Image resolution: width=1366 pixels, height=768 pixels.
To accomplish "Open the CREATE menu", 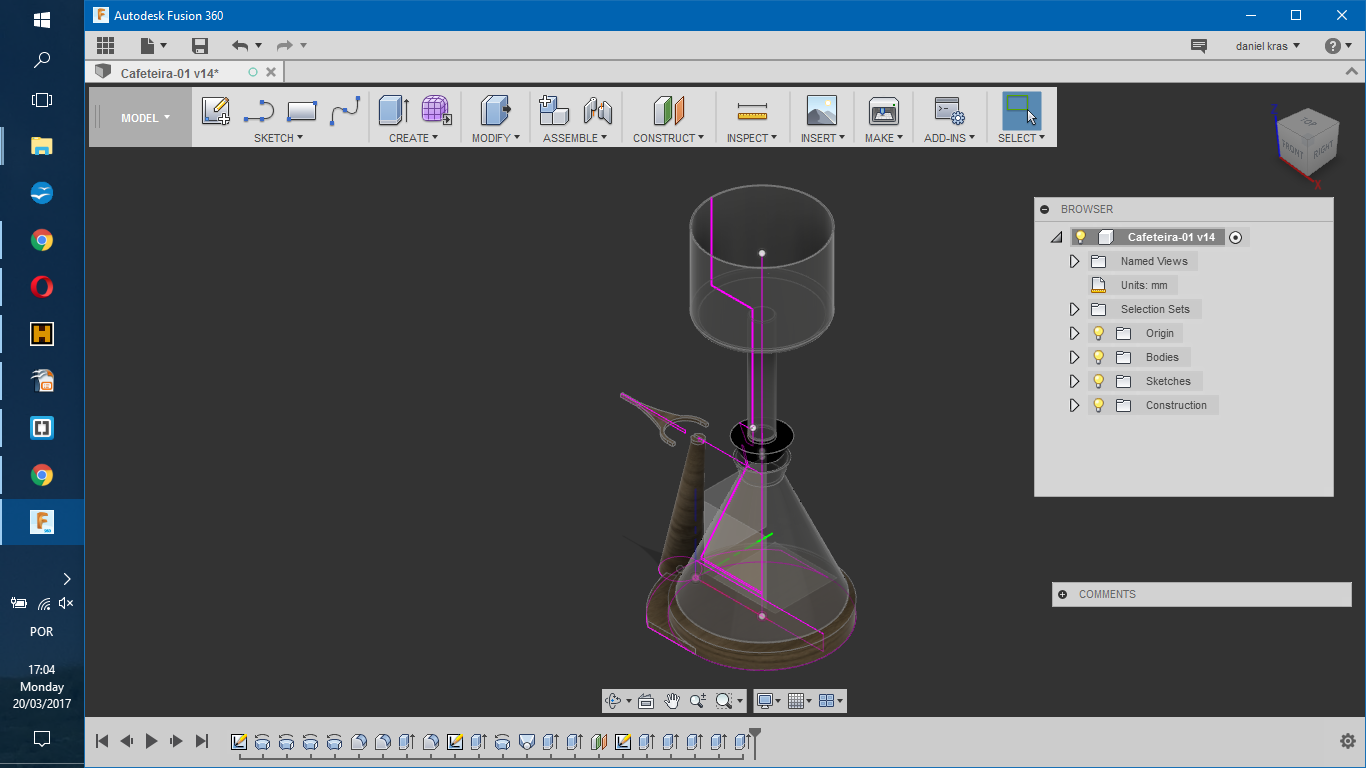I will pos(413,138).
